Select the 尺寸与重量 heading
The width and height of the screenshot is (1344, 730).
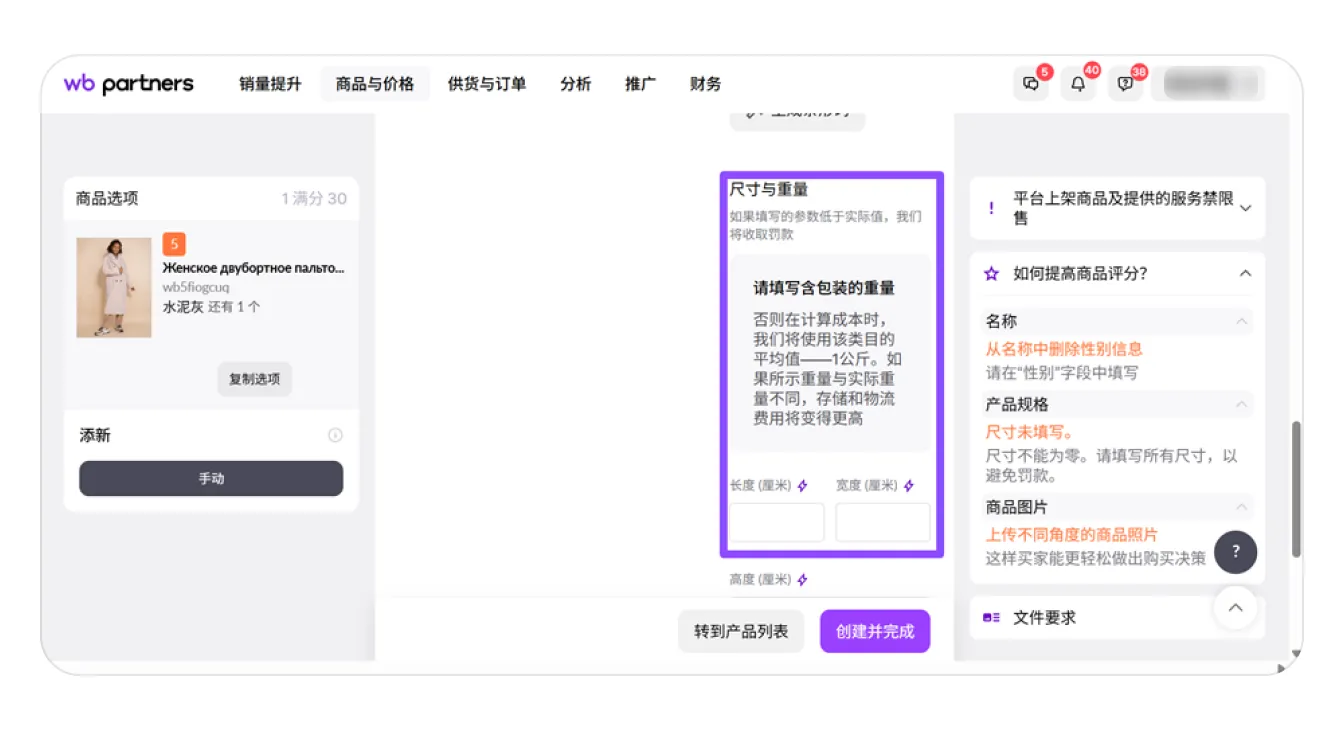769,189
